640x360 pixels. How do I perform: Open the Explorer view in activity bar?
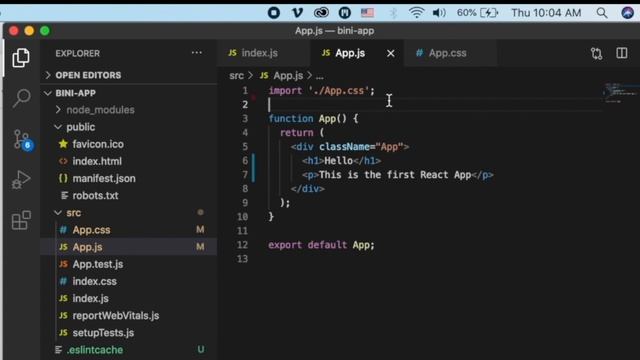21,58
